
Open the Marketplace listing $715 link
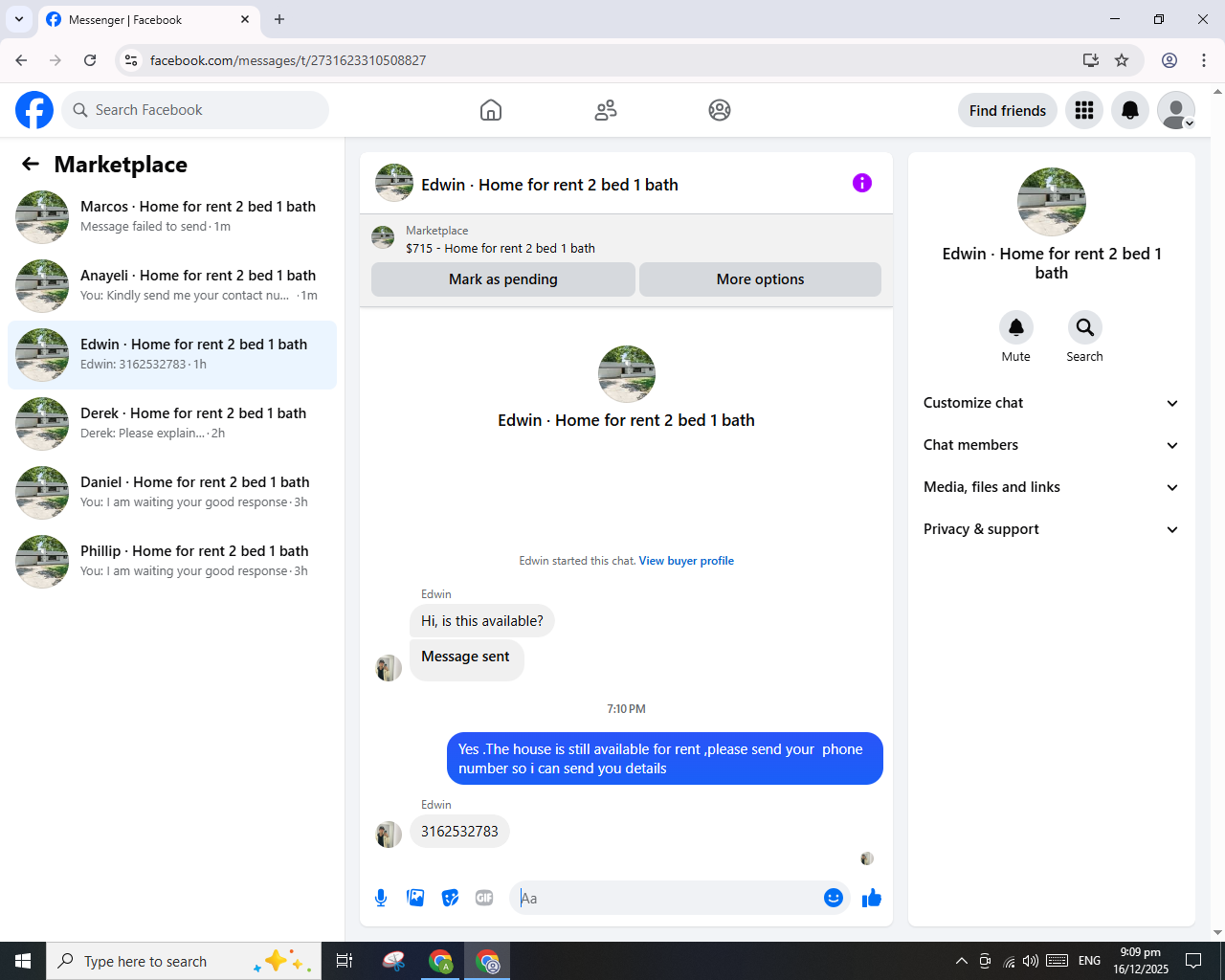[501, 248]
